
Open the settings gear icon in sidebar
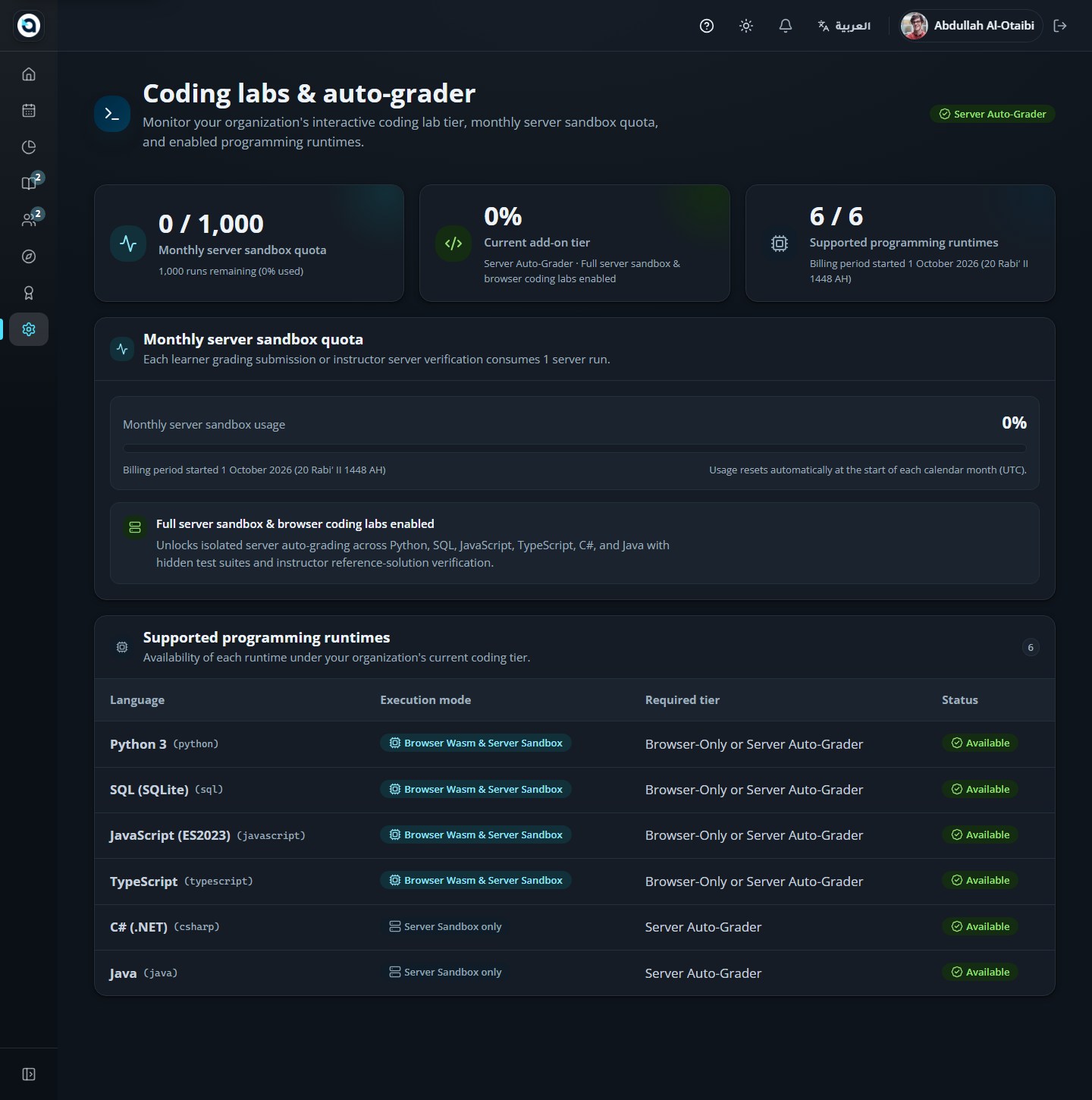point(29,329)
